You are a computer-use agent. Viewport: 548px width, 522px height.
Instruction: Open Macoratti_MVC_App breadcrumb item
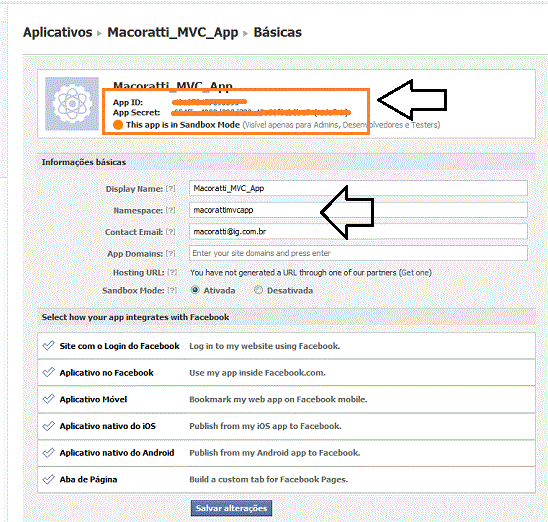[173, 32]
